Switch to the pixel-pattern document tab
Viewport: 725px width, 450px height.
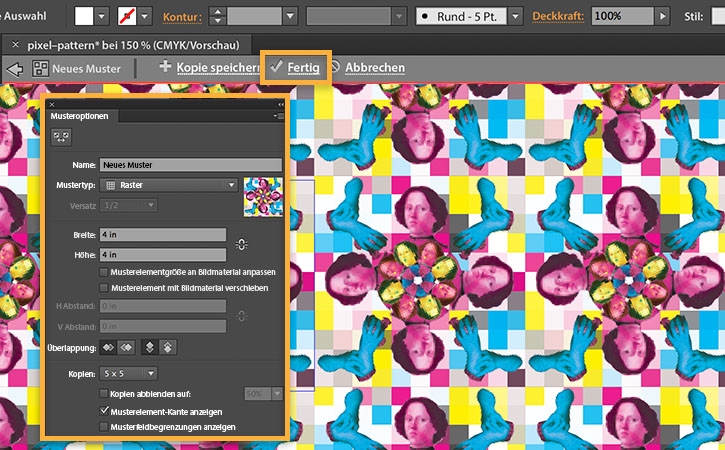tap(133, 45)
